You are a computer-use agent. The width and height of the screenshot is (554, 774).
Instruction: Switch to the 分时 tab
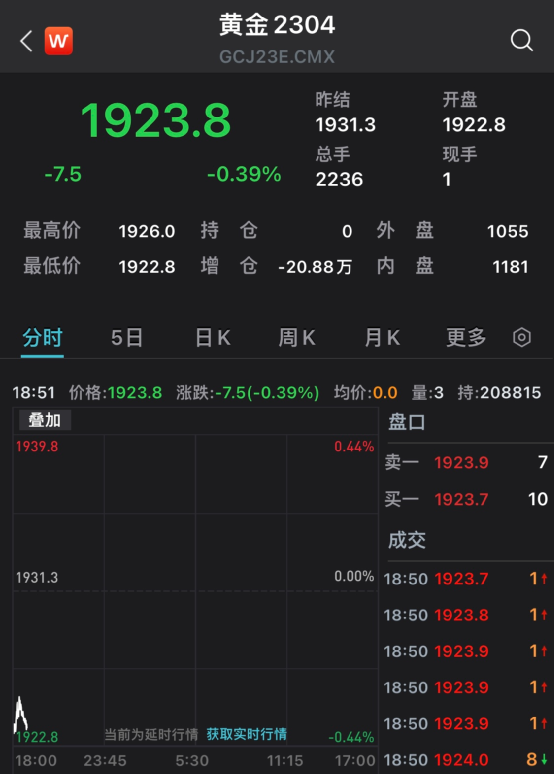(x=42, y=338)
